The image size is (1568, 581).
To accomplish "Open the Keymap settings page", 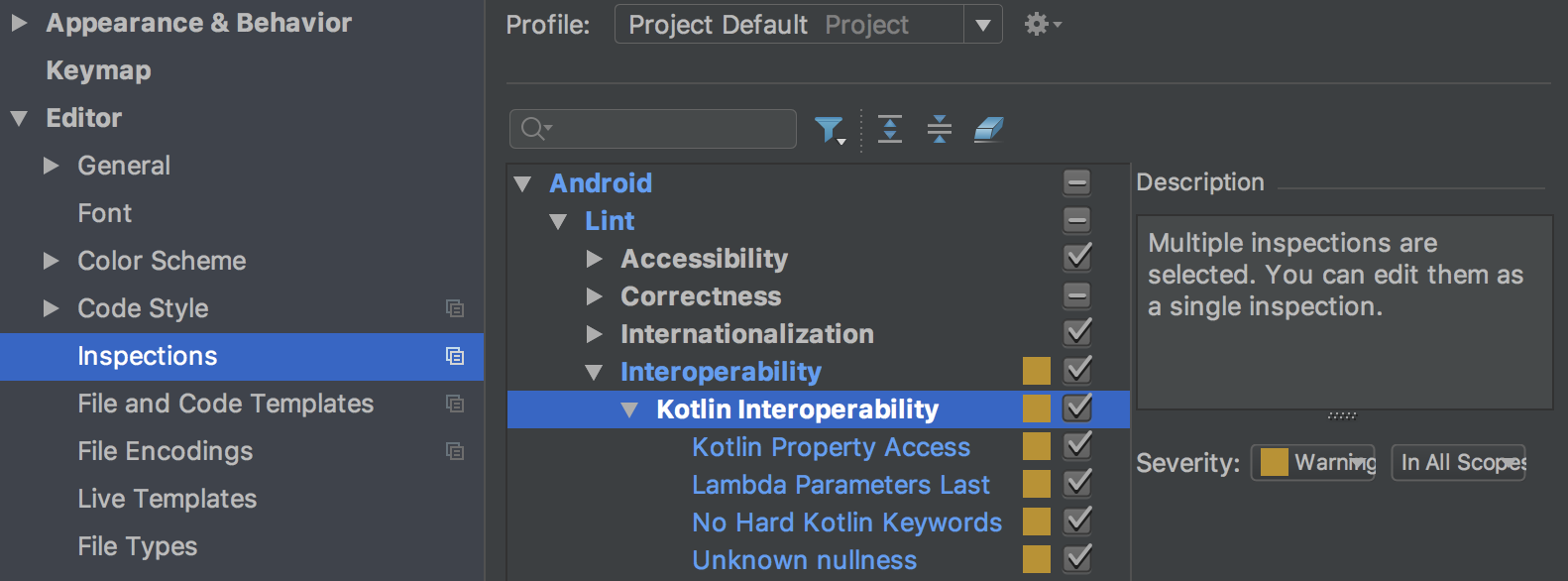I will (x=98, y=70).
